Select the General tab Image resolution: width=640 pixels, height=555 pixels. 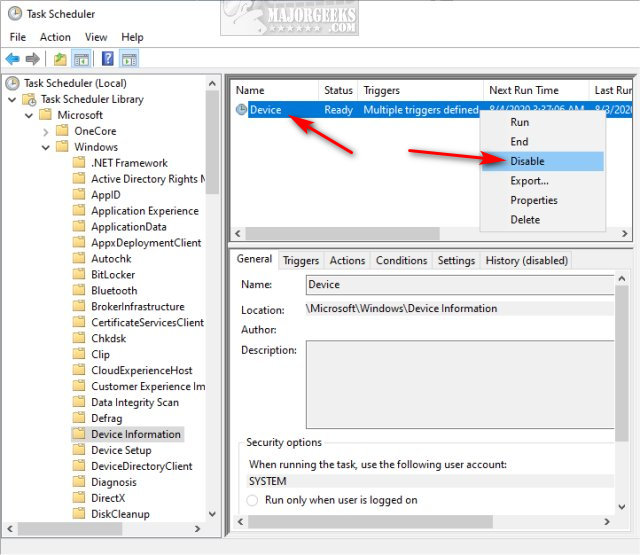(x=254, y=259)
